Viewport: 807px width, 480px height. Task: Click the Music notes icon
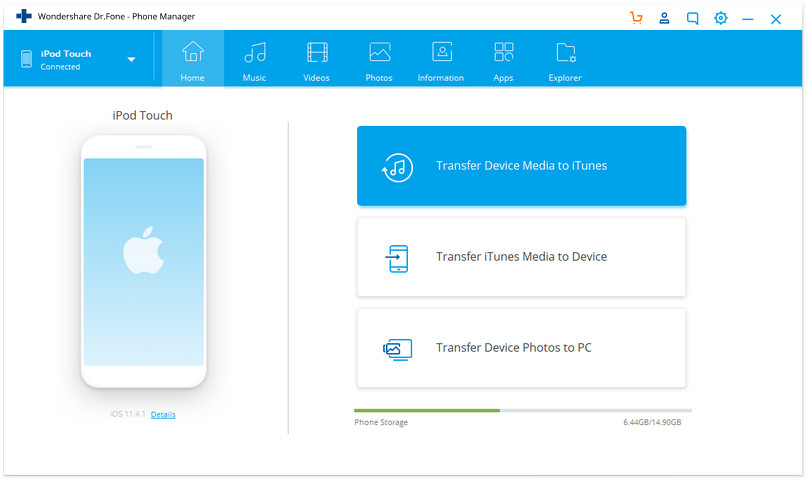(x=255, y=52)
